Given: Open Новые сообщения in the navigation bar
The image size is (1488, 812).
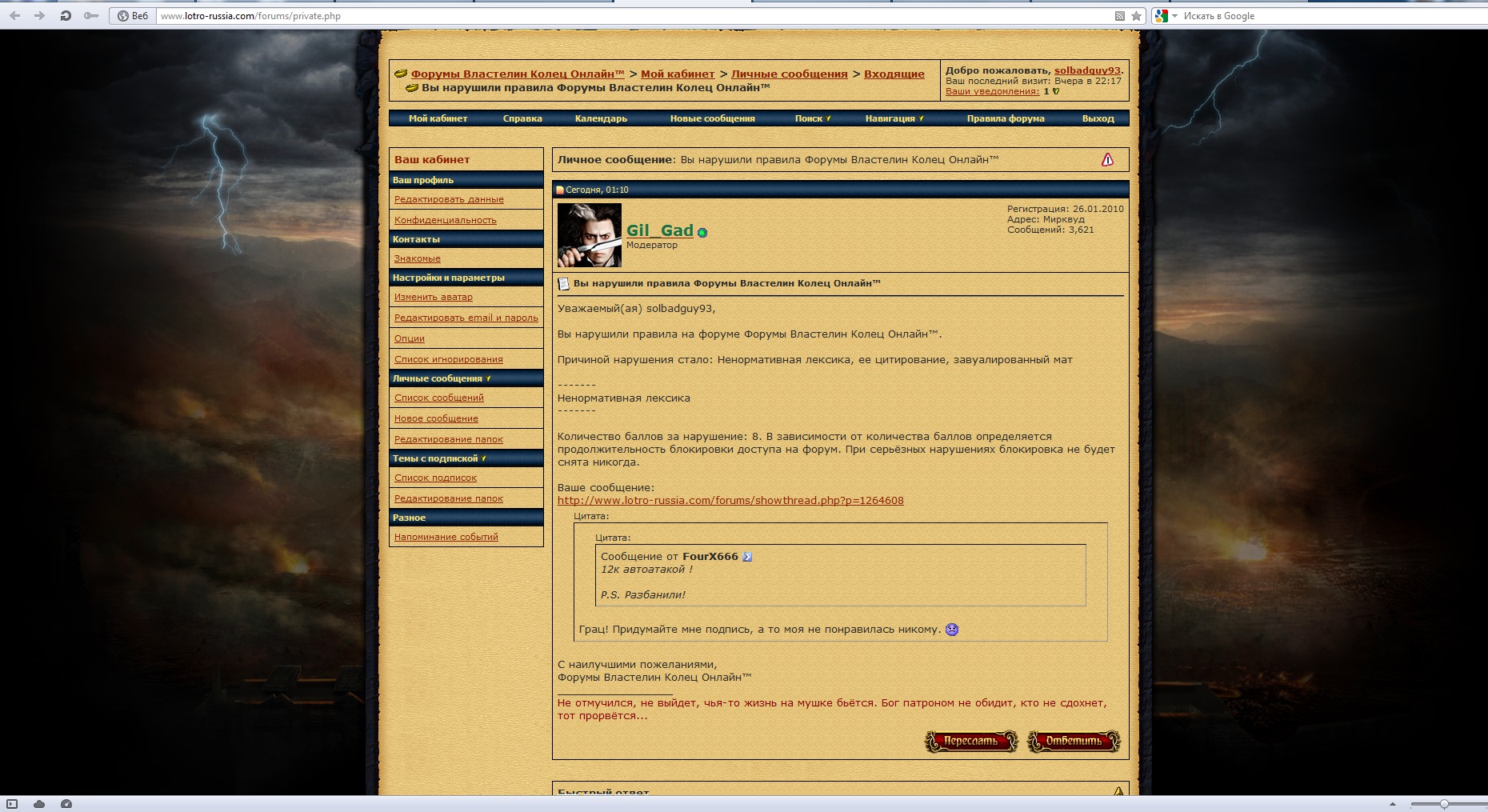Looking at the screenshot, I should [x=712, y=118].
